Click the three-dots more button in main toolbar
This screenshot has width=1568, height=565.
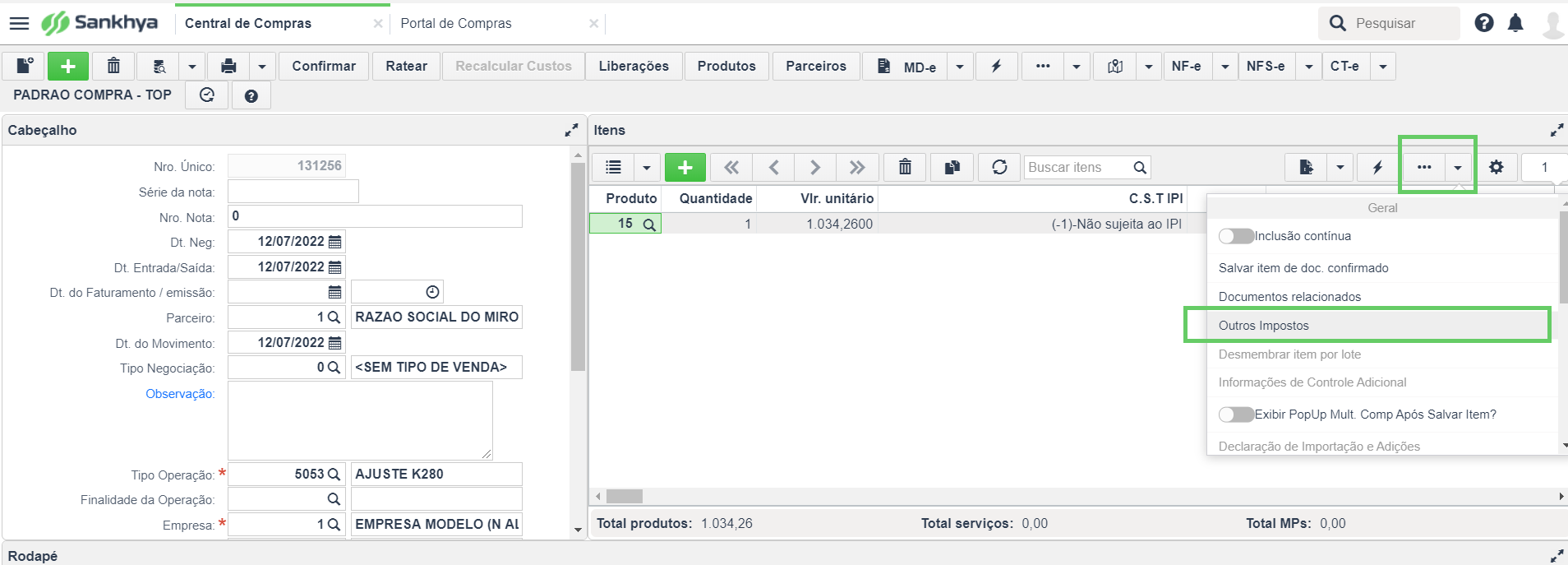pos(1043,66)
